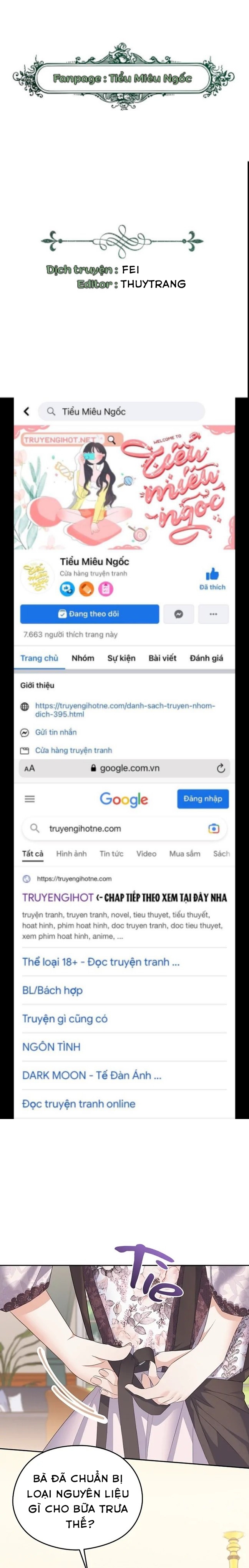This screenshot has height=1568, width=249.
Task: Click the Facebook search field Tiểu Miêu Ngốc
Action: (x=121, y=411)
